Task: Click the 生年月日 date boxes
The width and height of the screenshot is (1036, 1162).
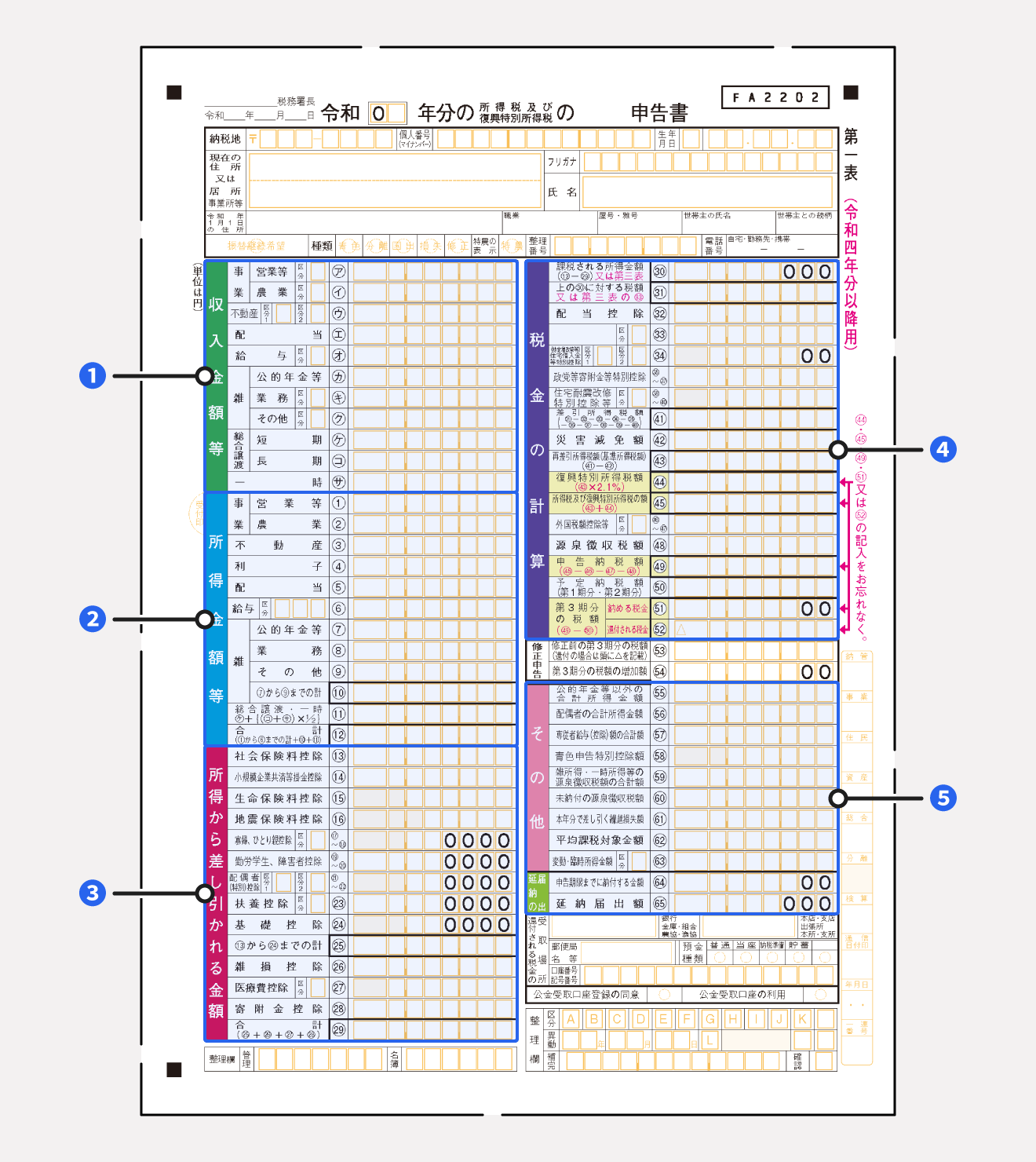Action: (757, 140)
